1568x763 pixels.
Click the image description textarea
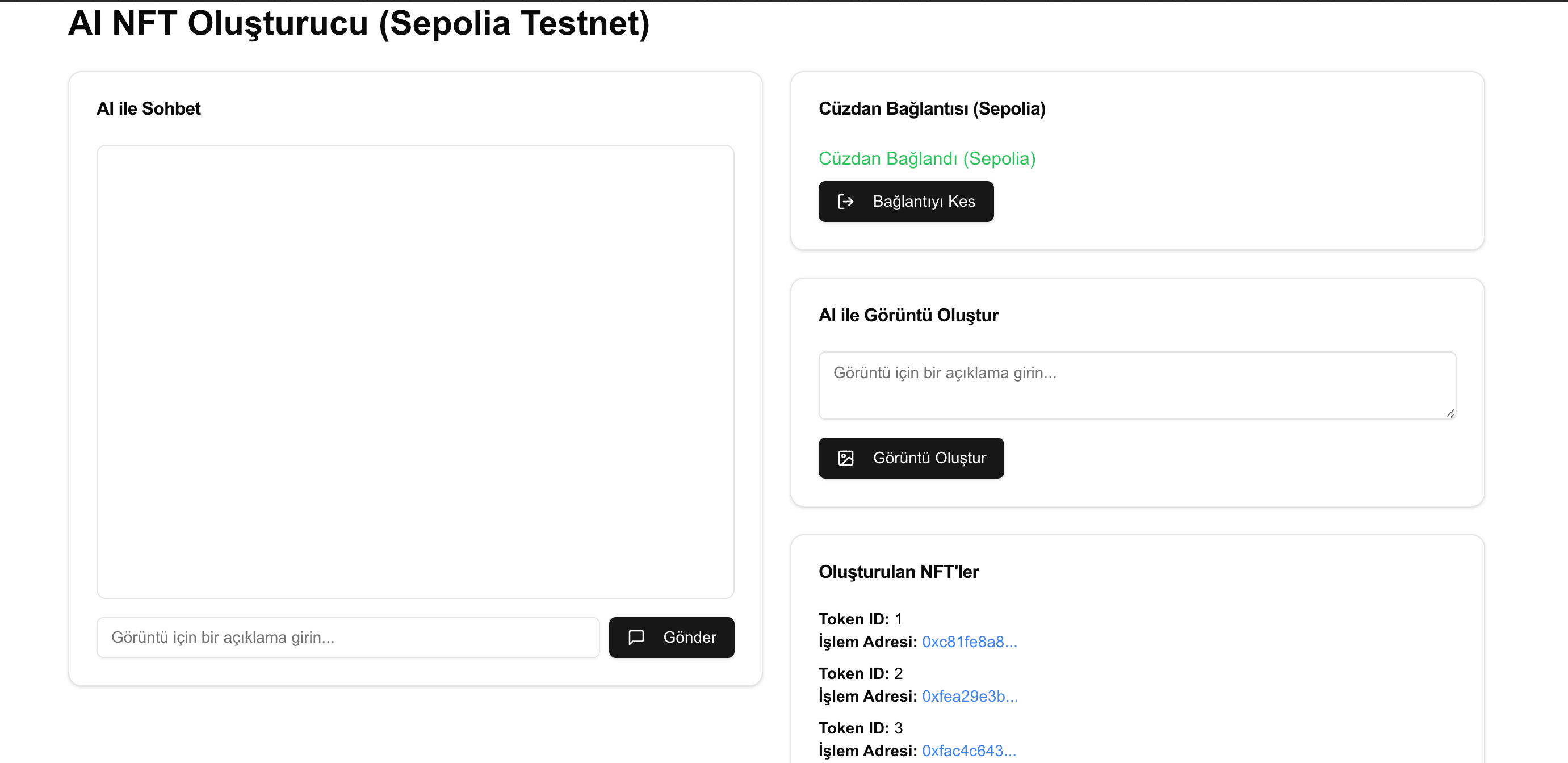tap(1137, 385)
